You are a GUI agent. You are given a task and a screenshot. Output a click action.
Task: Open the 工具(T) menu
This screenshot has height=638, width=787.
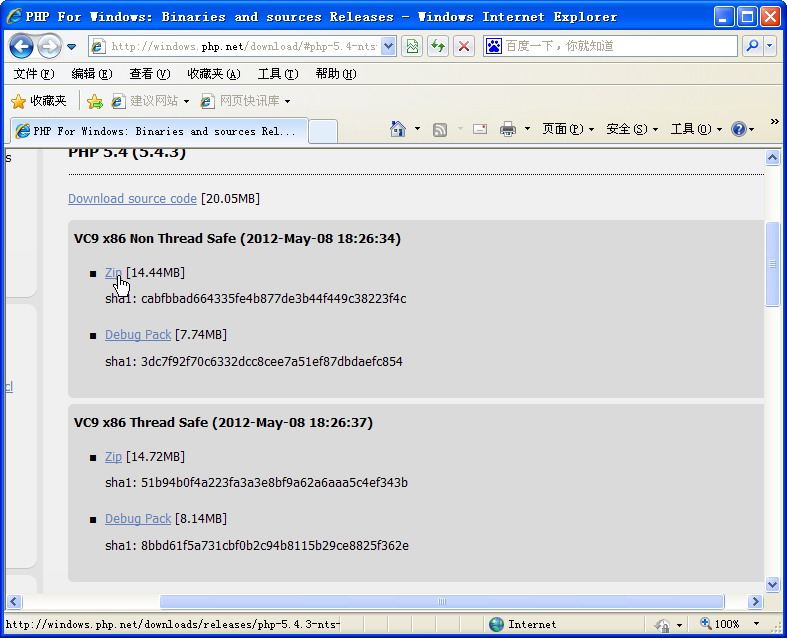pyautogui.click(x=278, y=74)
